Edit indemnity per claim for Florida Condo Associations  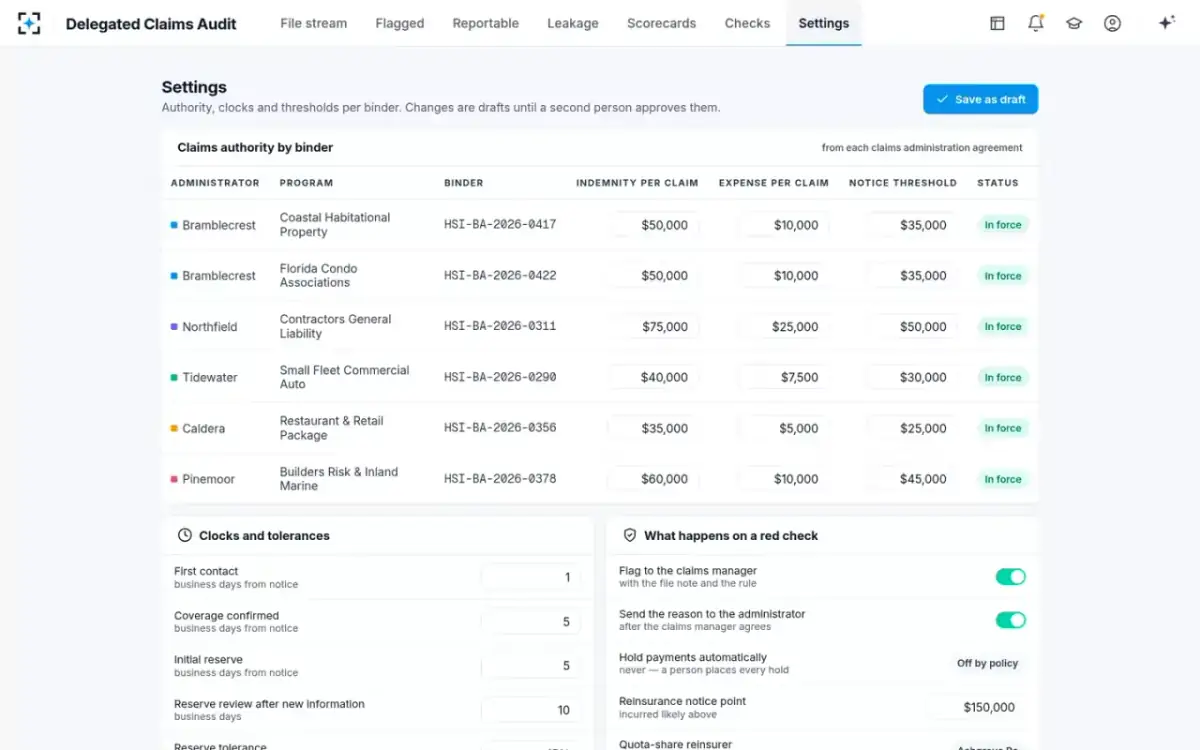(x=654, y=276)
